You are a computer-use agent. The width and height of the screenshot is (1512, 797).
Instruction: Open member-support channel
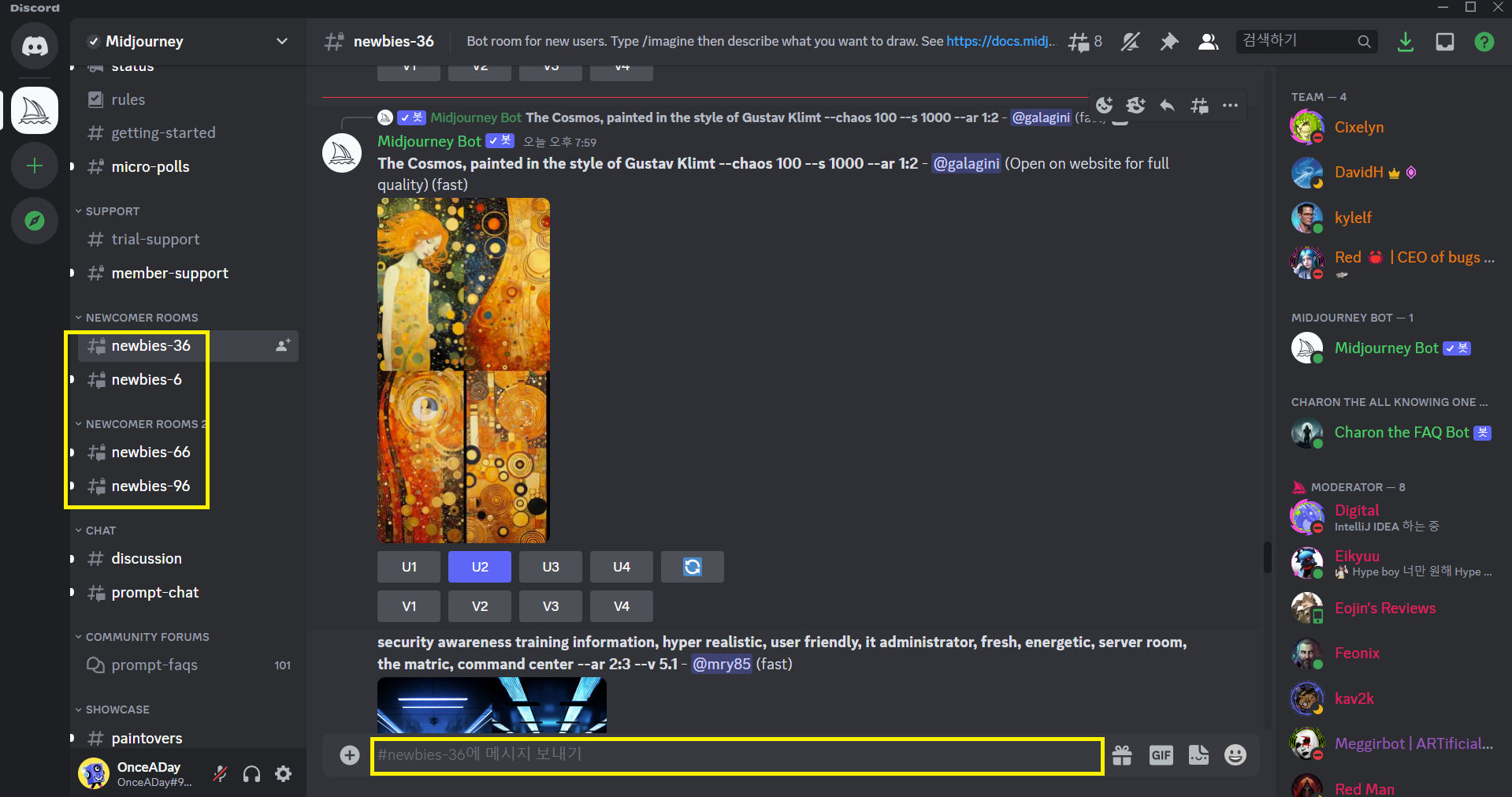(x=188, y=273)
